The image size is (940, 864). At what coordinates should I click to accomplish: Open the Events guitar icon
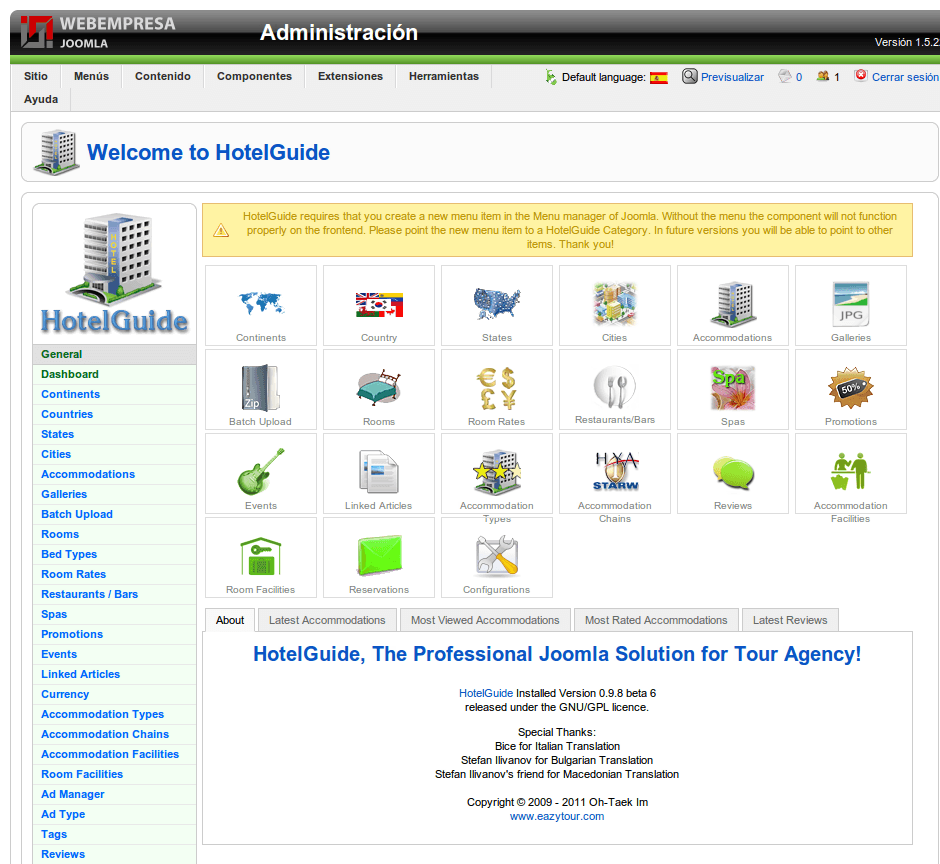click(x=261, y=471)
